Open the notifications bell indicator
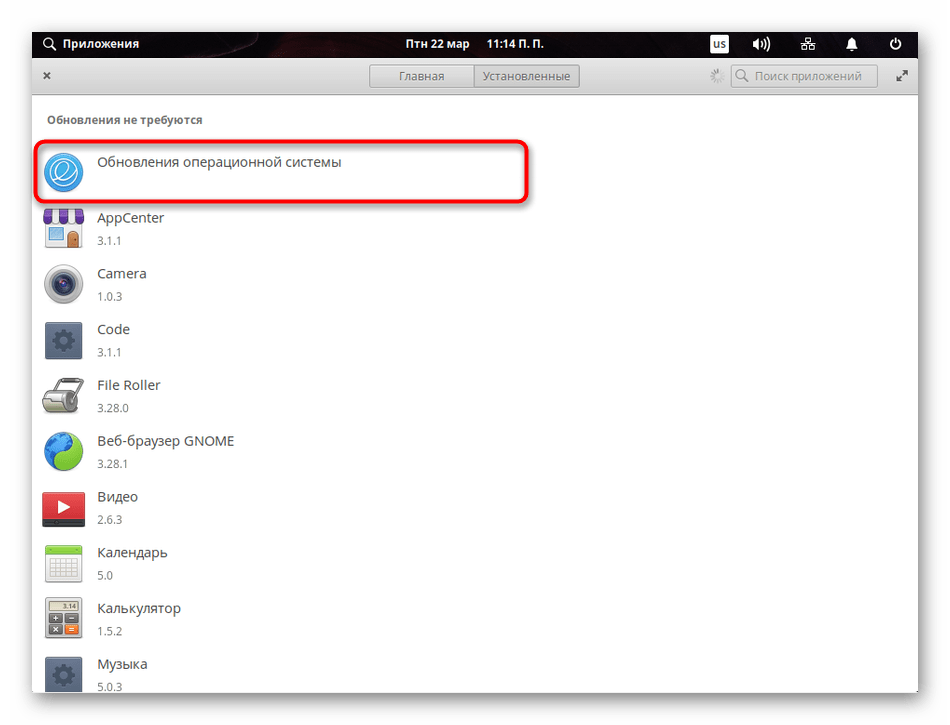Viewport: 950px width, 725px height. pyautogui.click(x=851, y=44)
